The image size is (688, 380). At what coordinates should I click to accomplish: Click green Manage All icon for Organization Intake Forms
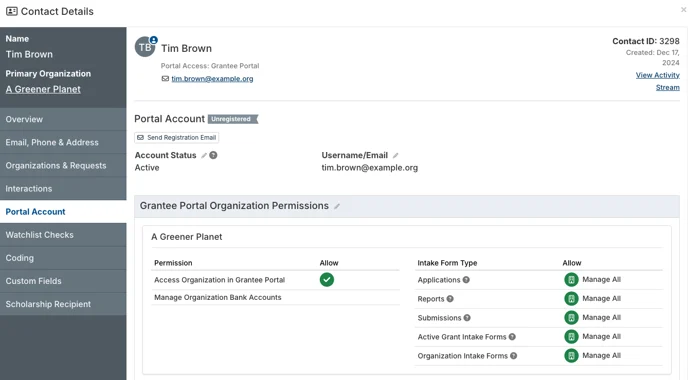(x=571, y=355)
